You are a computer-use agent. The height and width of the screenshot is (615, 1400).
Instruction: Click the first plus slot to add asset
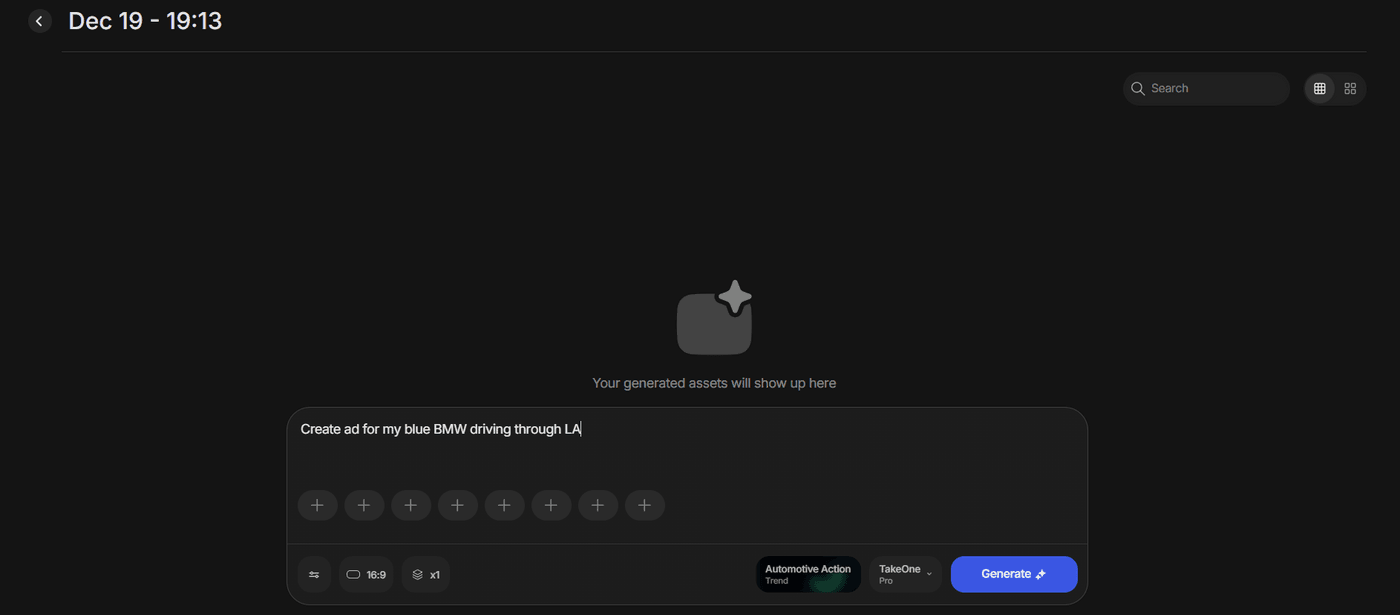click(x=317, y=505)
